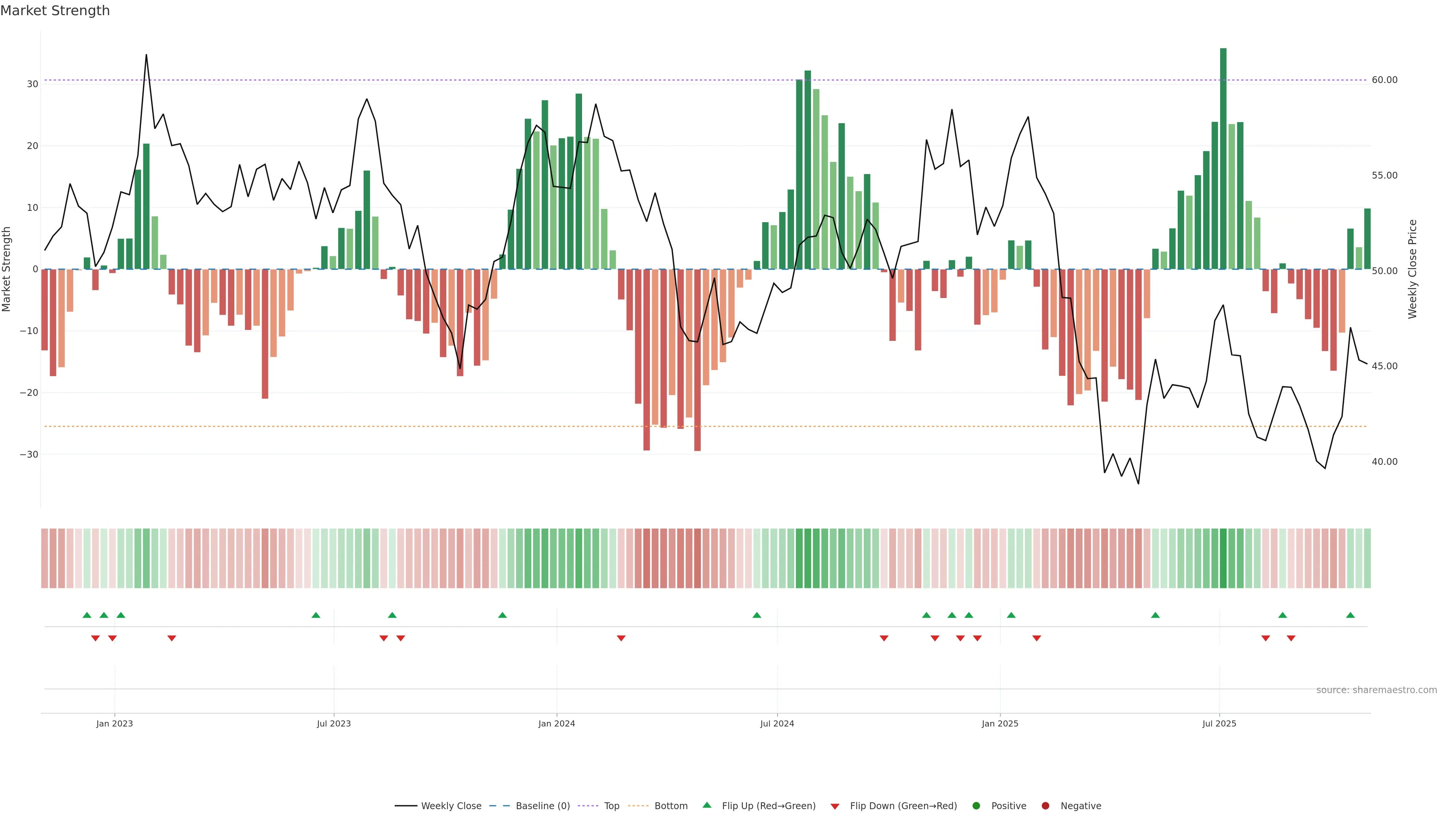This screenshot has width=1456, height=819.
Task: Hide the Top threshold legend entry
Action: pyautogui.click(x=611, y=806)
